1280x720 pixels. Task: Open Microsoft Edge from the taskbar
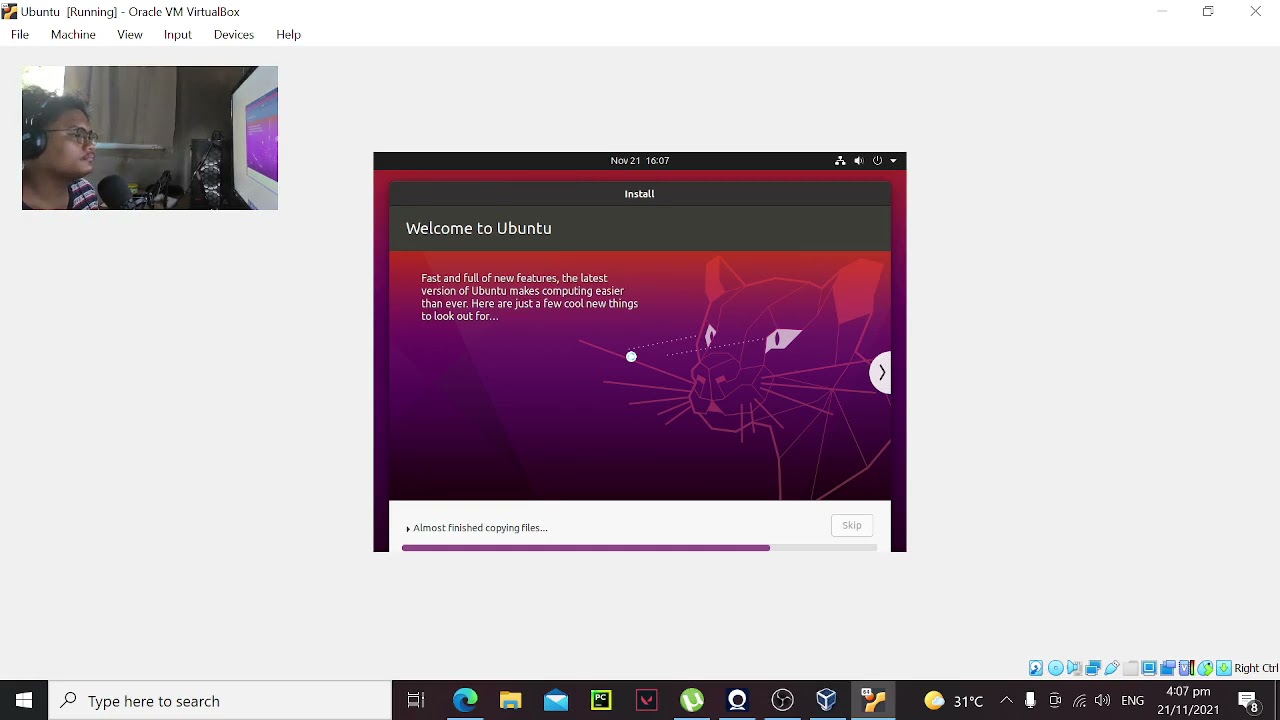point(465,701)
